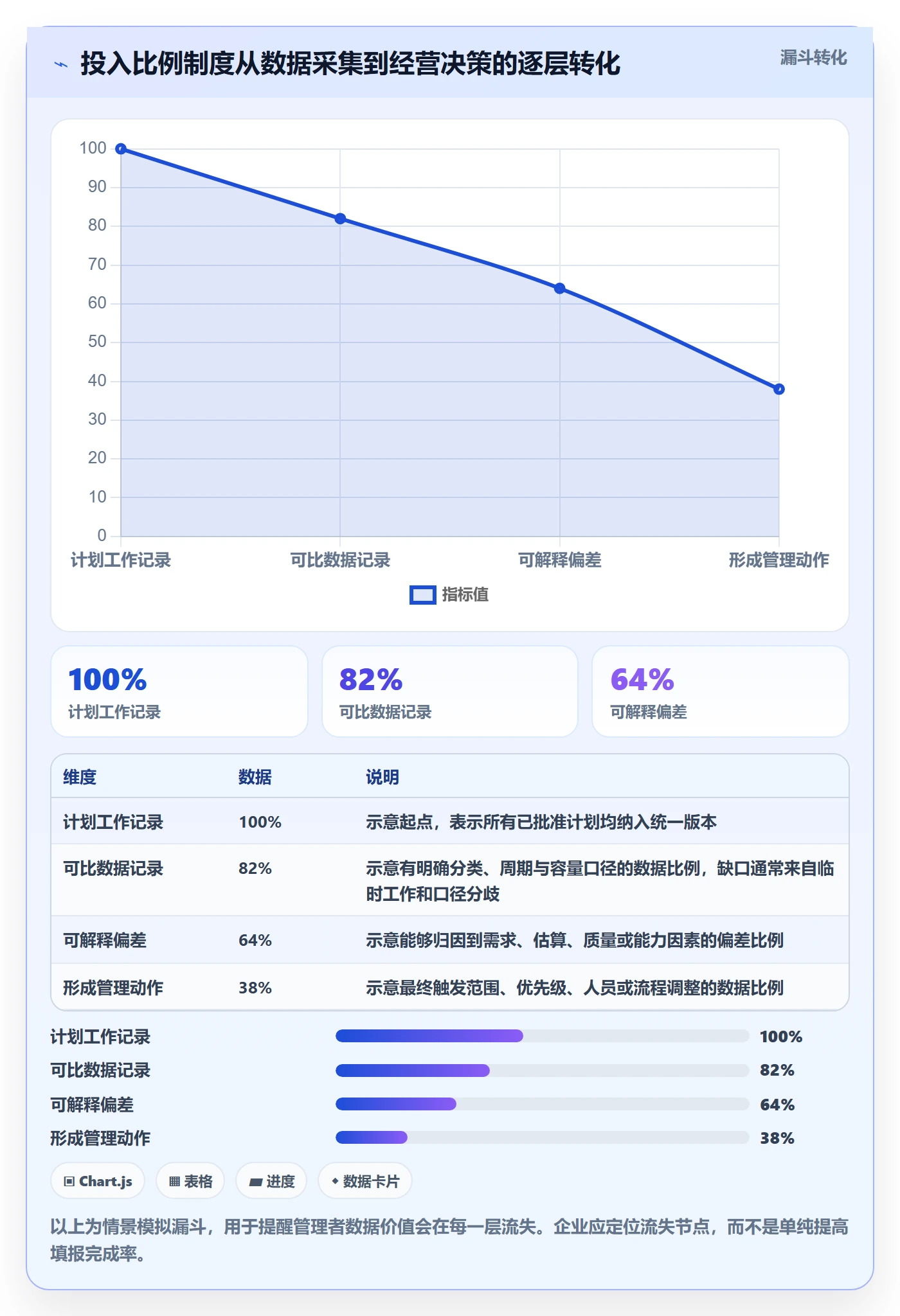Image resolution: width=900 pixels, height=1316 pixels.
Task: Click the 38% progress value label
Action: 777,1139
